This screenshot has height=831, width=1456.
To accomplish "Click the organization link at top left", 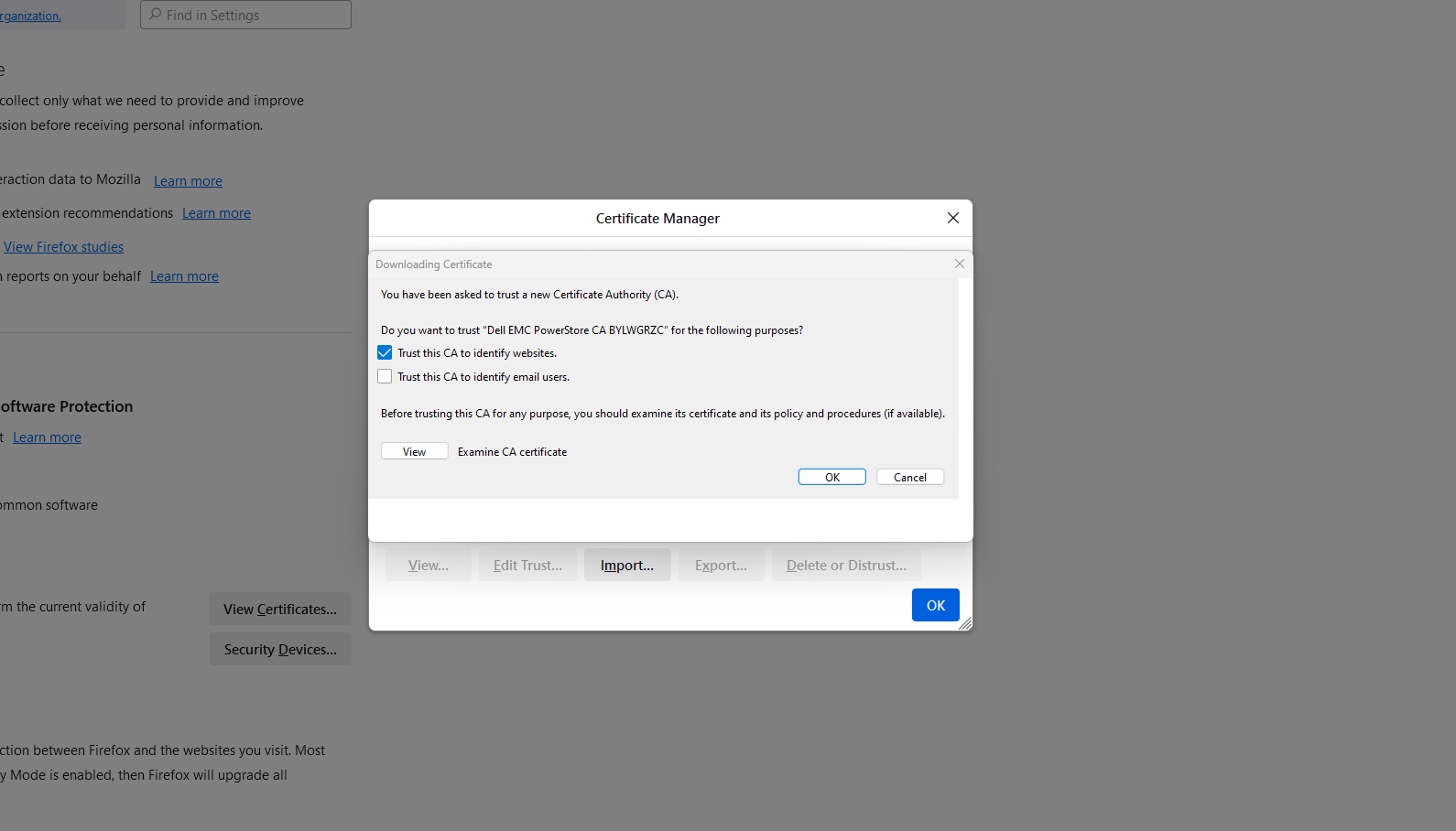I will (x=30, y=16).
